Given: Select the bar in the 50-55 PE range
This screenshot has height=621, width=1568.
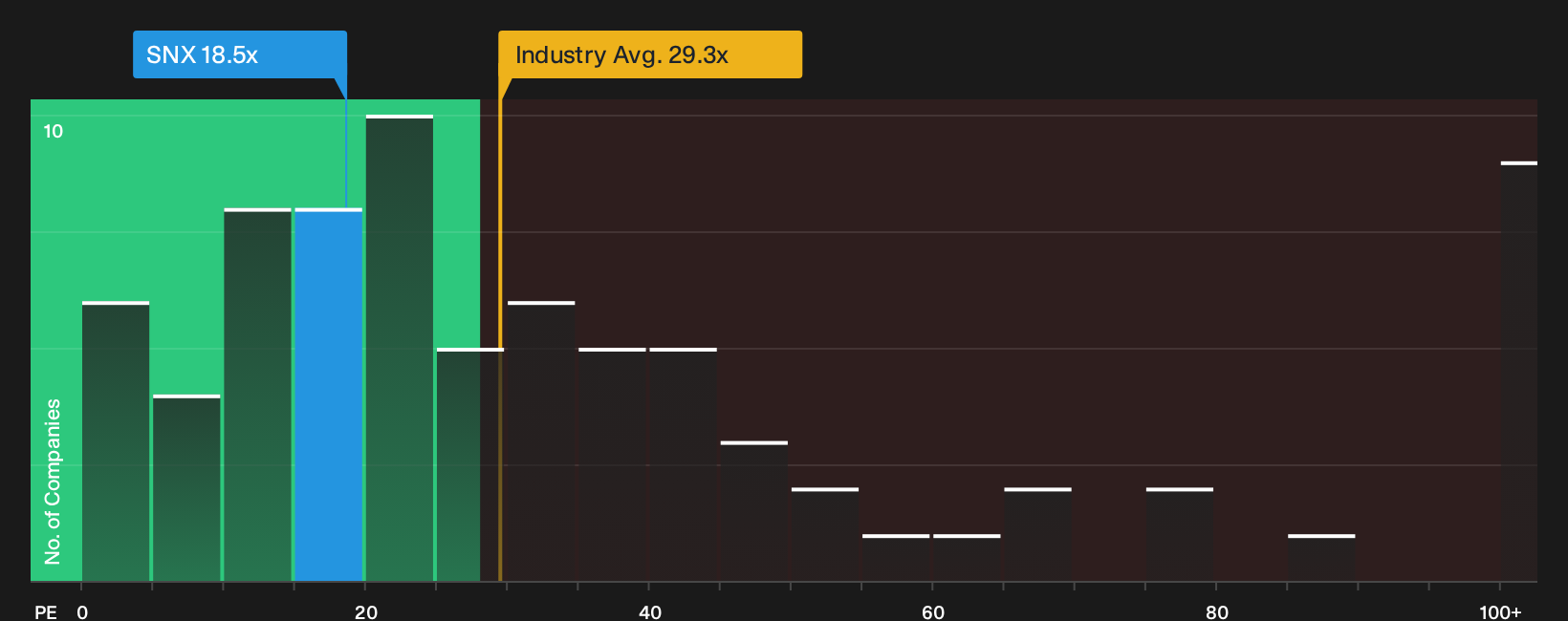Looking at the screenshot, I should [x=825, y=535].
